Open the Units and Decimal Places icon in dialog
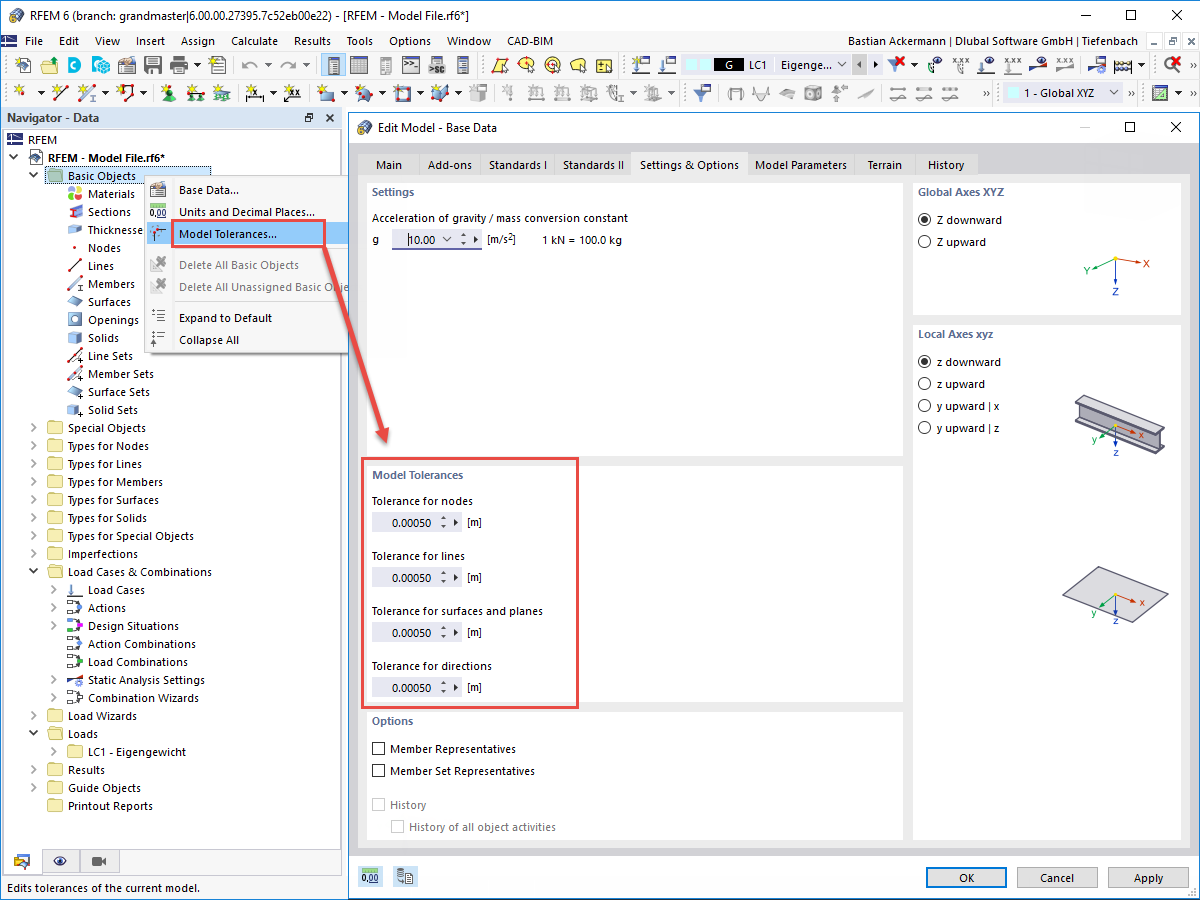The height and width of the screenshot is (900, 1200). point(370,876)
